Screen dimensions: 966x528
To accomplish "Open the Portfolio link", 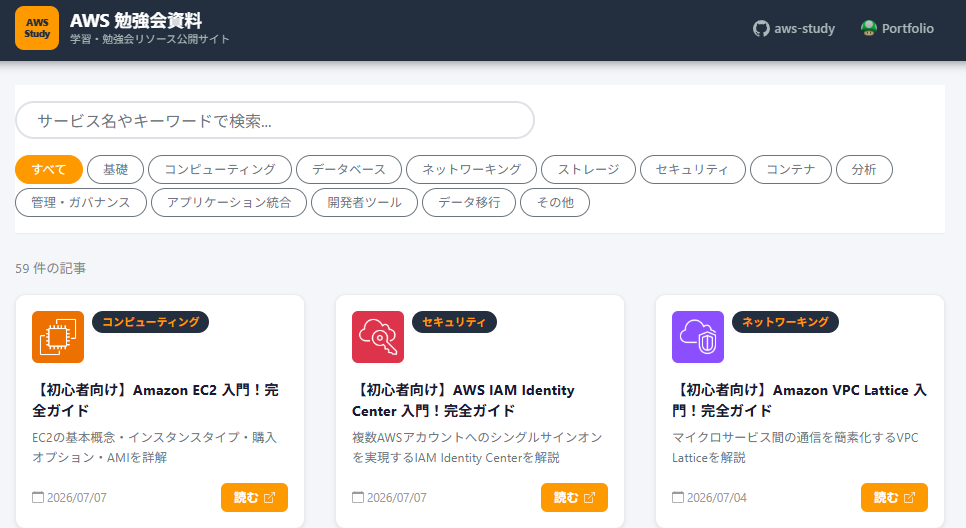I will point(898,28).
